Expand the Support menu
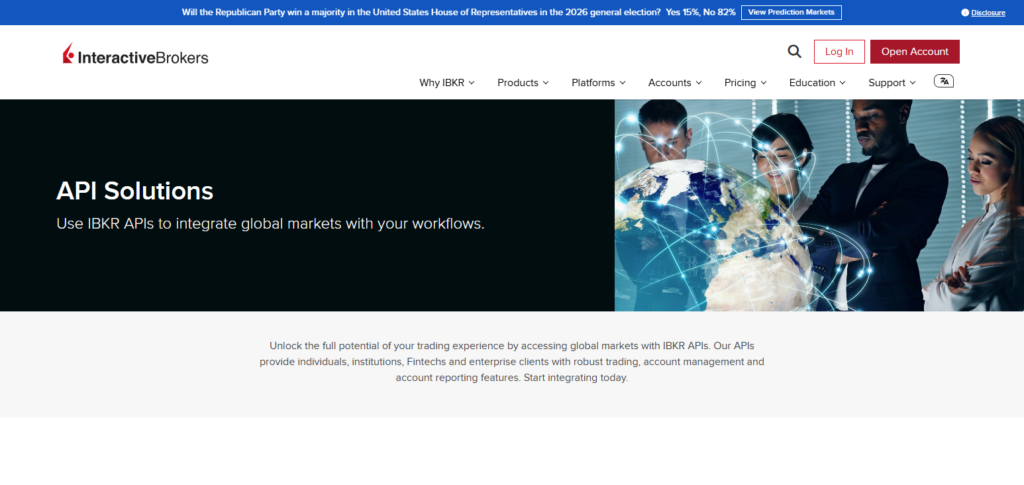The width and height of the screenshot is (1024, 485). 891,83
